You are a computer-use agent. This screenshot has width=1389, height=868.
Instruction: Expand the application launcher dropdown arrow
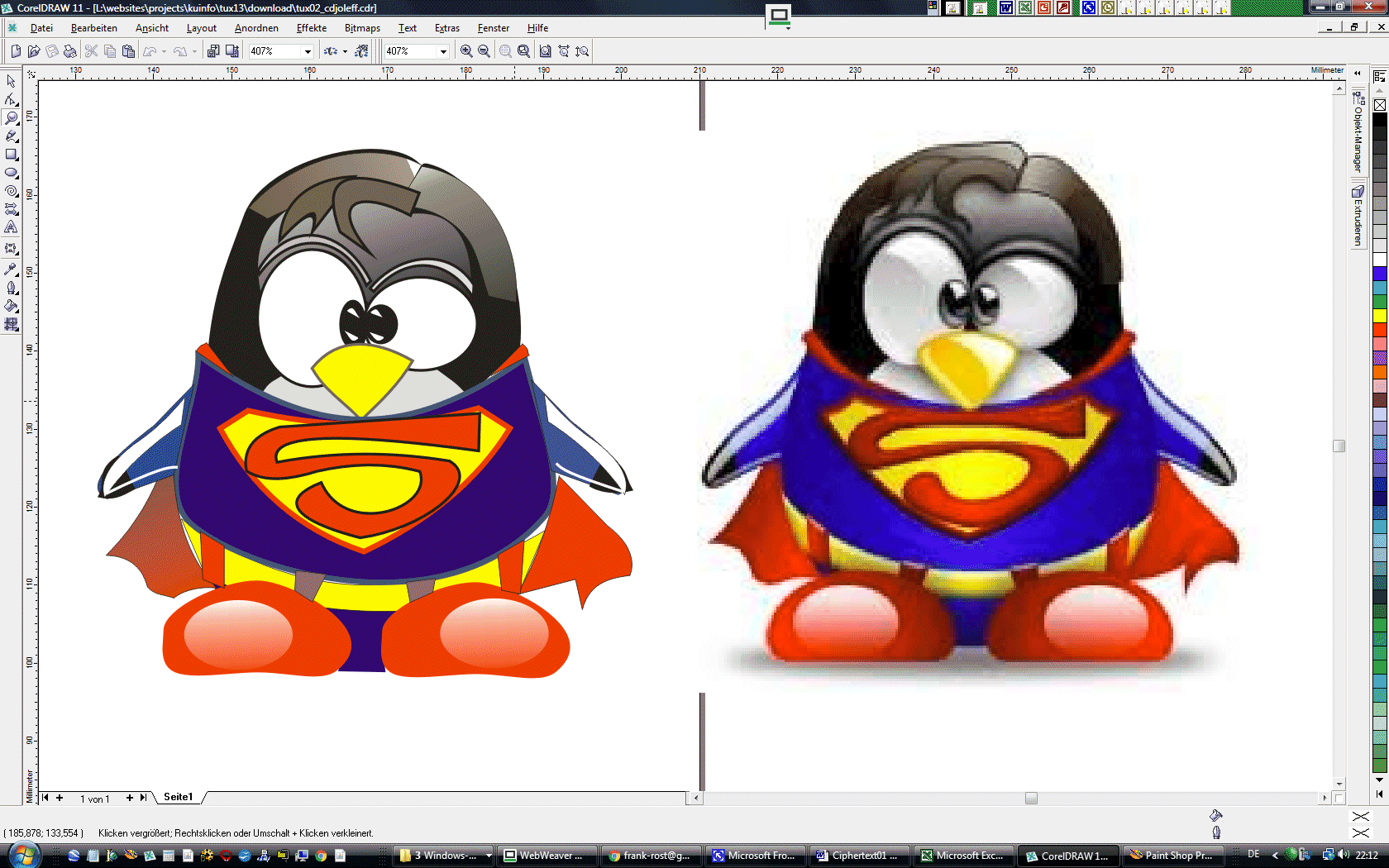(345, 51)
